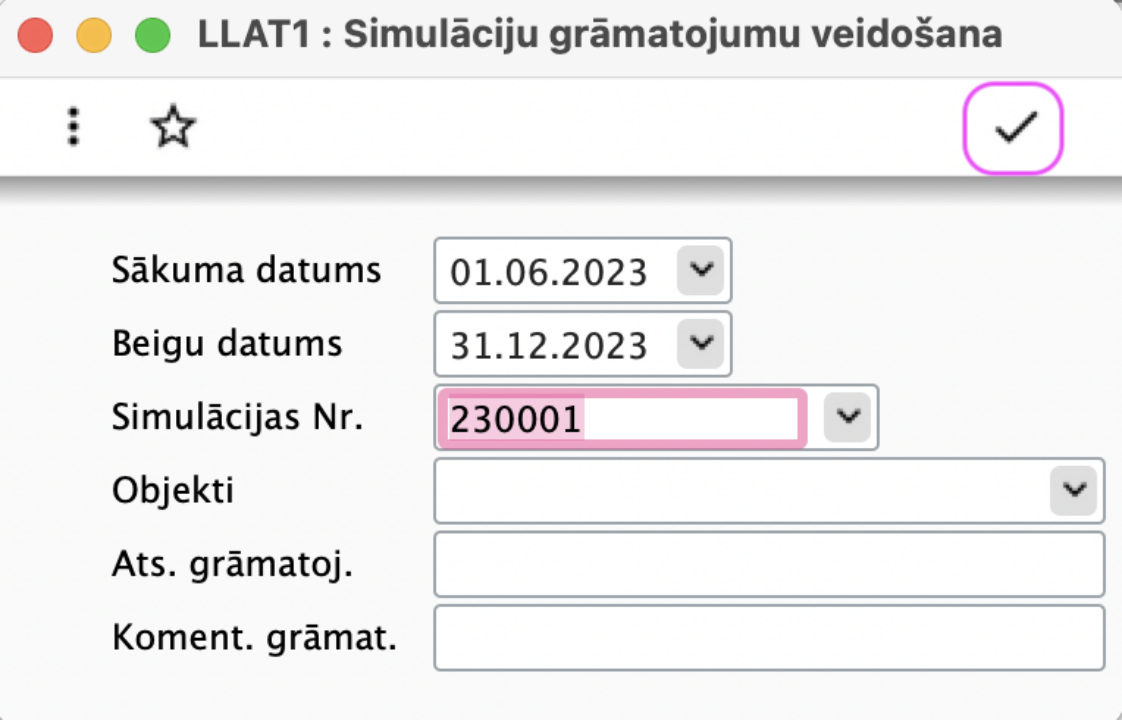Open the Objekti dropdown arrow

point(1074,490)
